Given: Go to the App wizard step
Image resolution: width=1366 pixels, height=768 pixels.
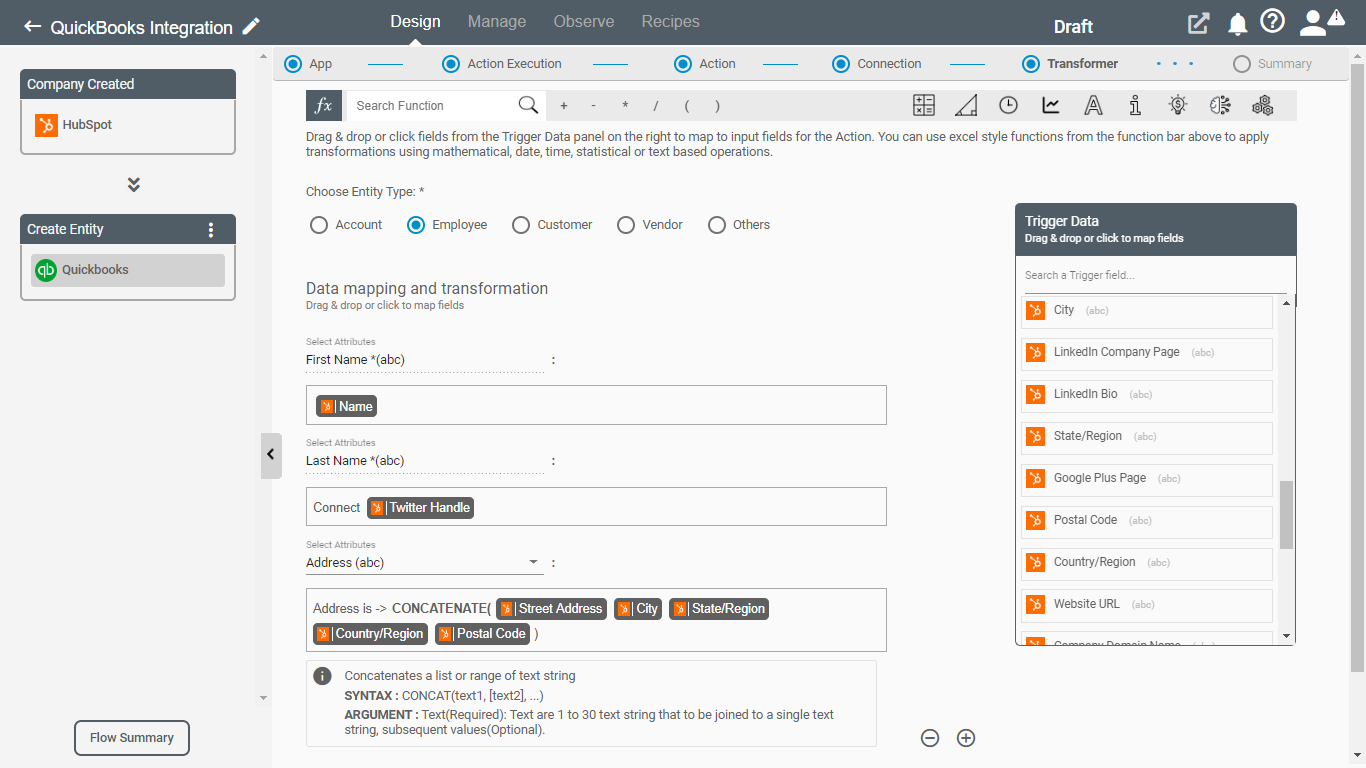Looking at the screenshot, I should (308, 64).
